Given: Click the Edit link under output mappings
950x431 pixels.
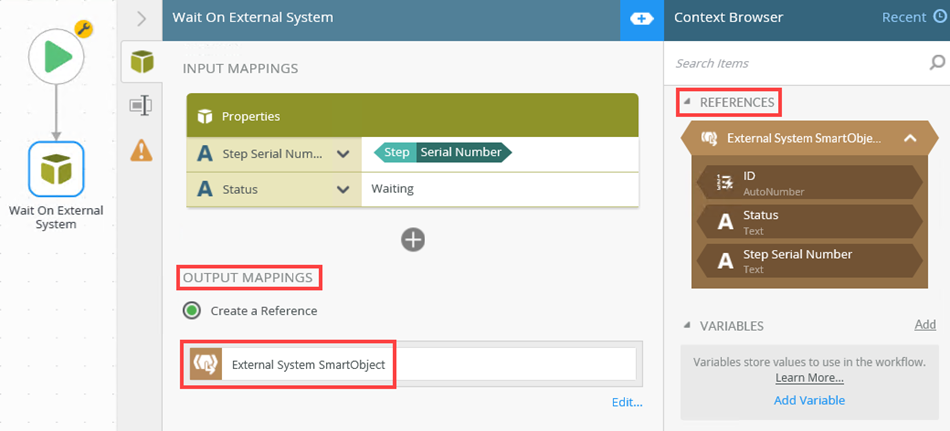Looking at the screenshot, I should tap(626, 403).
